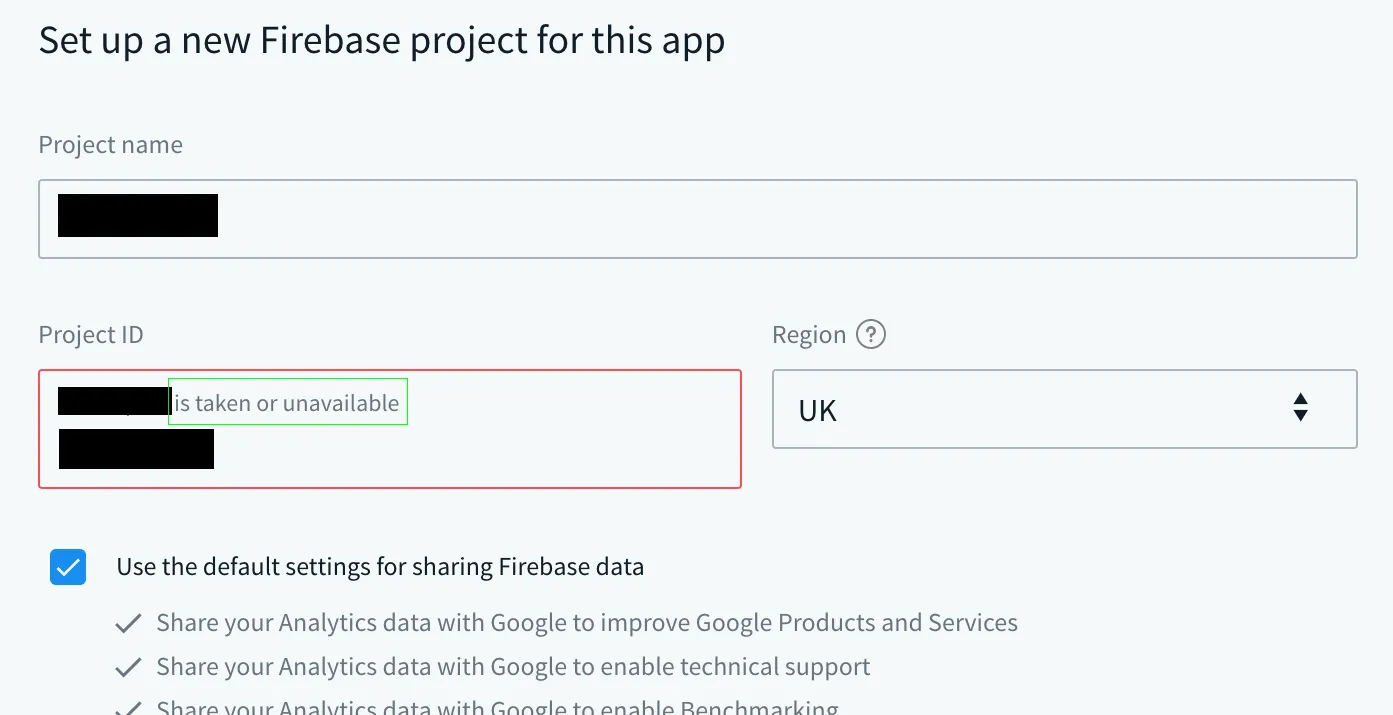Click "enable technical support" sharing text

pyautogui.click(x=513, y=666)
